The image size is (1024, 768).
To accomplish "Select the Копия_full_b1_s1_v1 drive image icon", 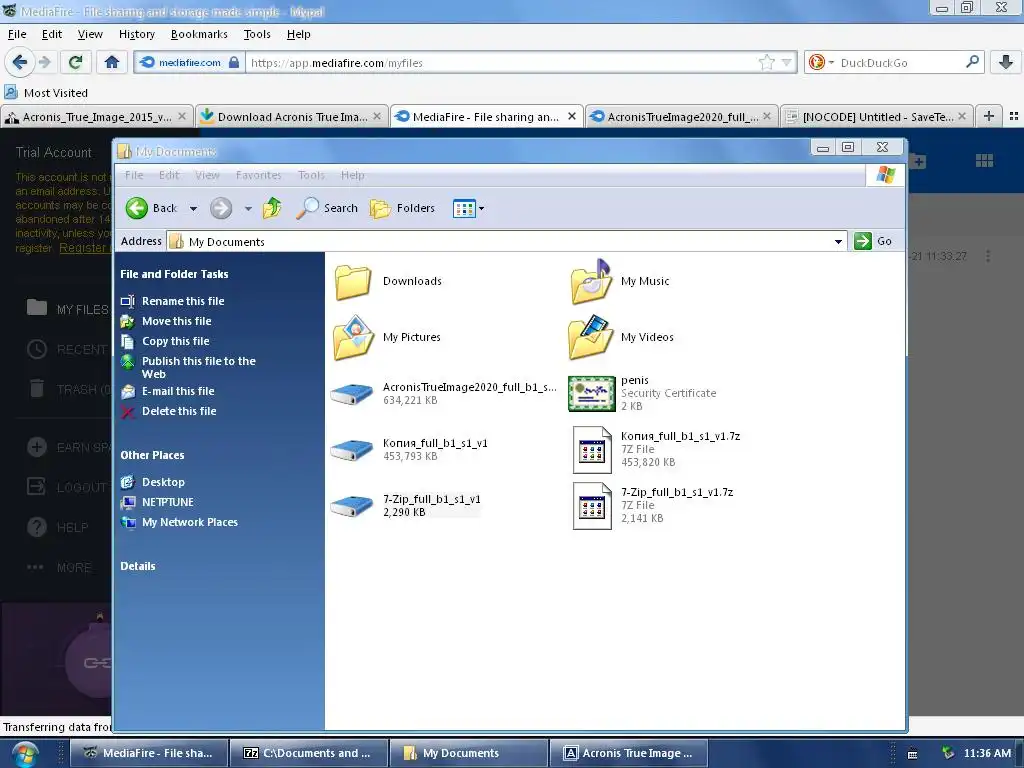I will click(352, 450).
